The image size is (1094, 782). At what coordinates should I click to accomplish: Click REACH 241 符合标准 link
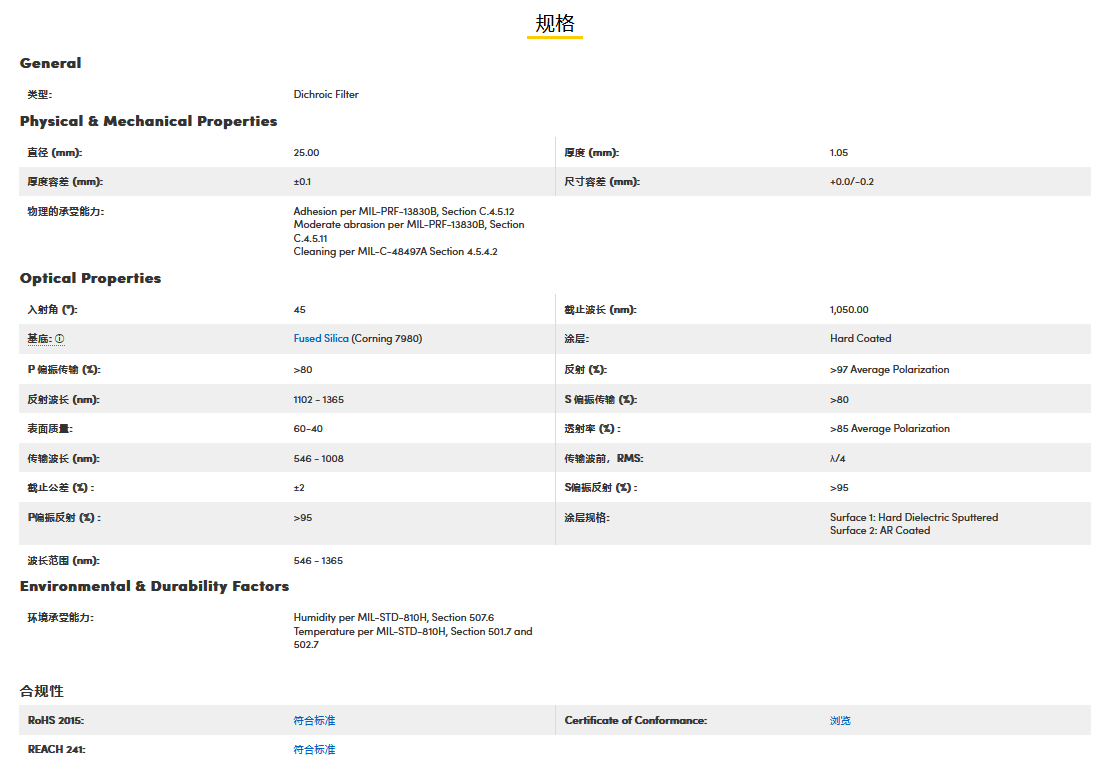(x=314, y=750)
